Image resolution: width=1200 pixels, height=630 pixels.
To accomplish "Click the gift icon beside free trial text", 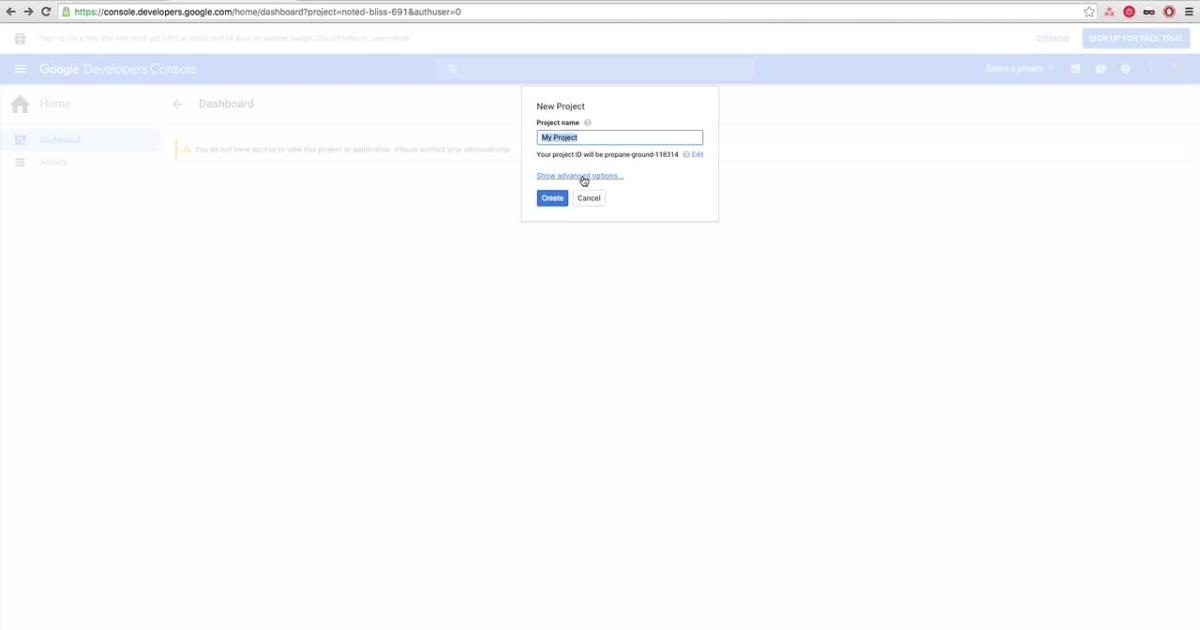I will pos(20,38).
